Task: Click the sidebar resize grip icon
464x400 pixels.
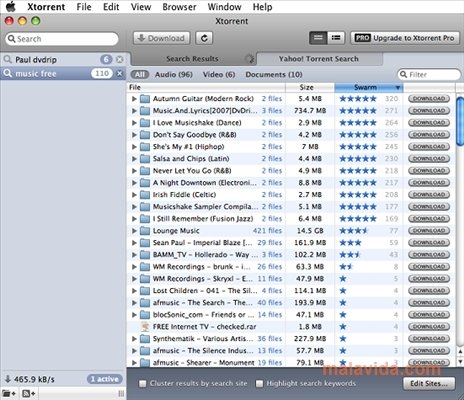Action: click(121, 394)
